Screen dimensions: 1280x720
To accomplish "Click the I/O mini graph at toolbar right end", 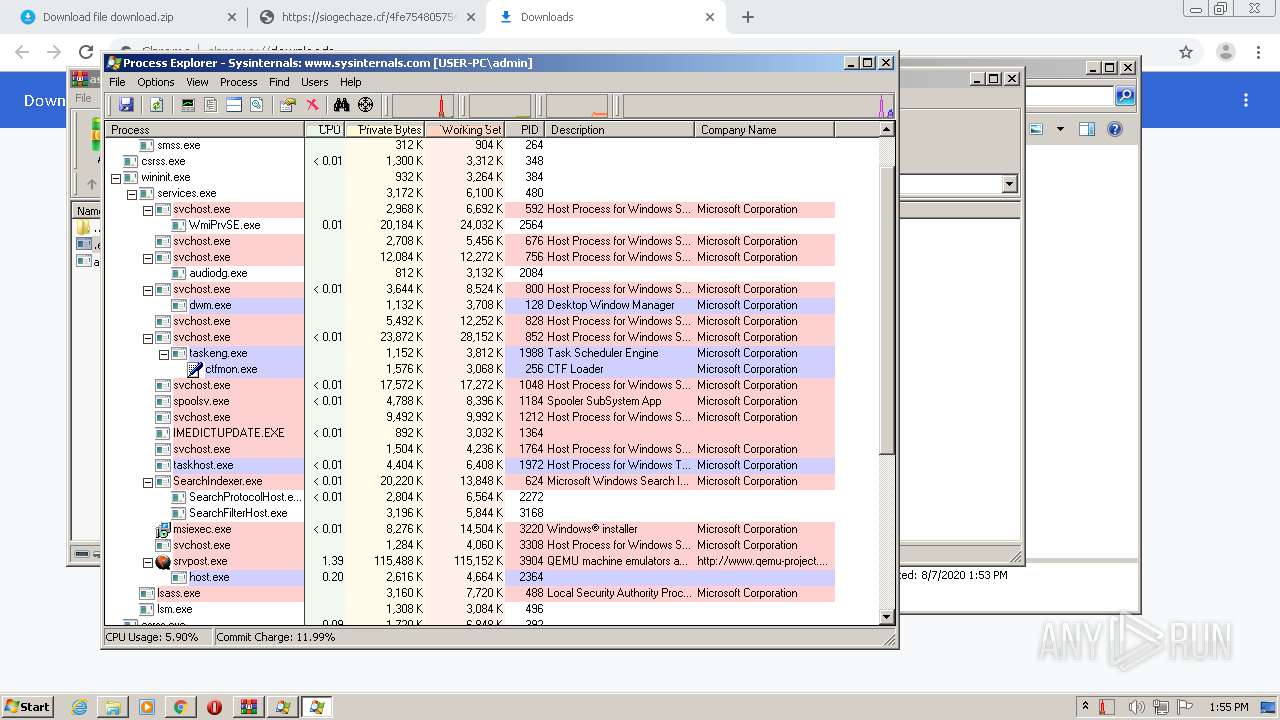I will click(758, 106).
